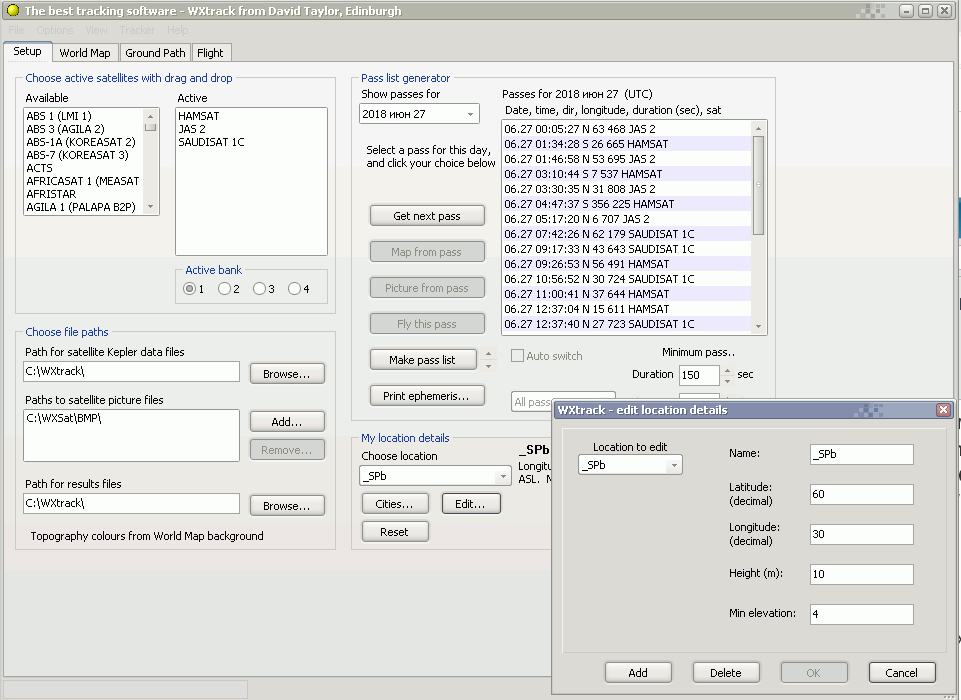The image size is (961, 700).
Task: Choose Active bank 4 radio button
Action: [x=294, y=289]
